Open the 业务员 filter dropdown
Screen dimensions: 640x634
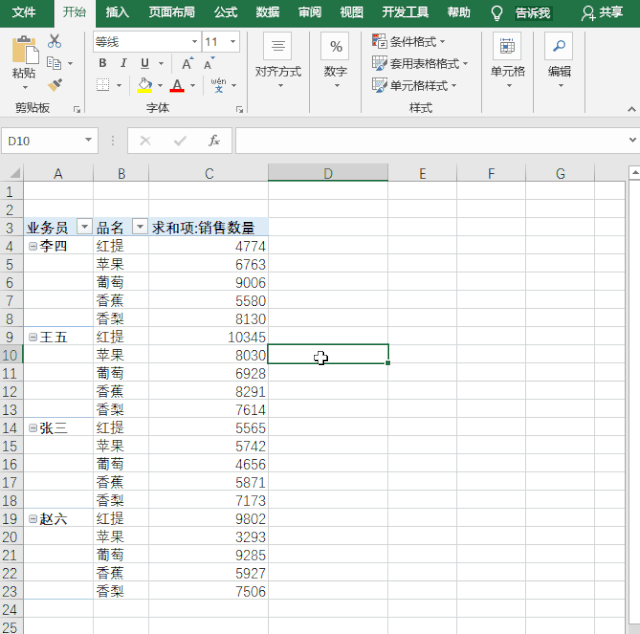[x=84, y=226]
